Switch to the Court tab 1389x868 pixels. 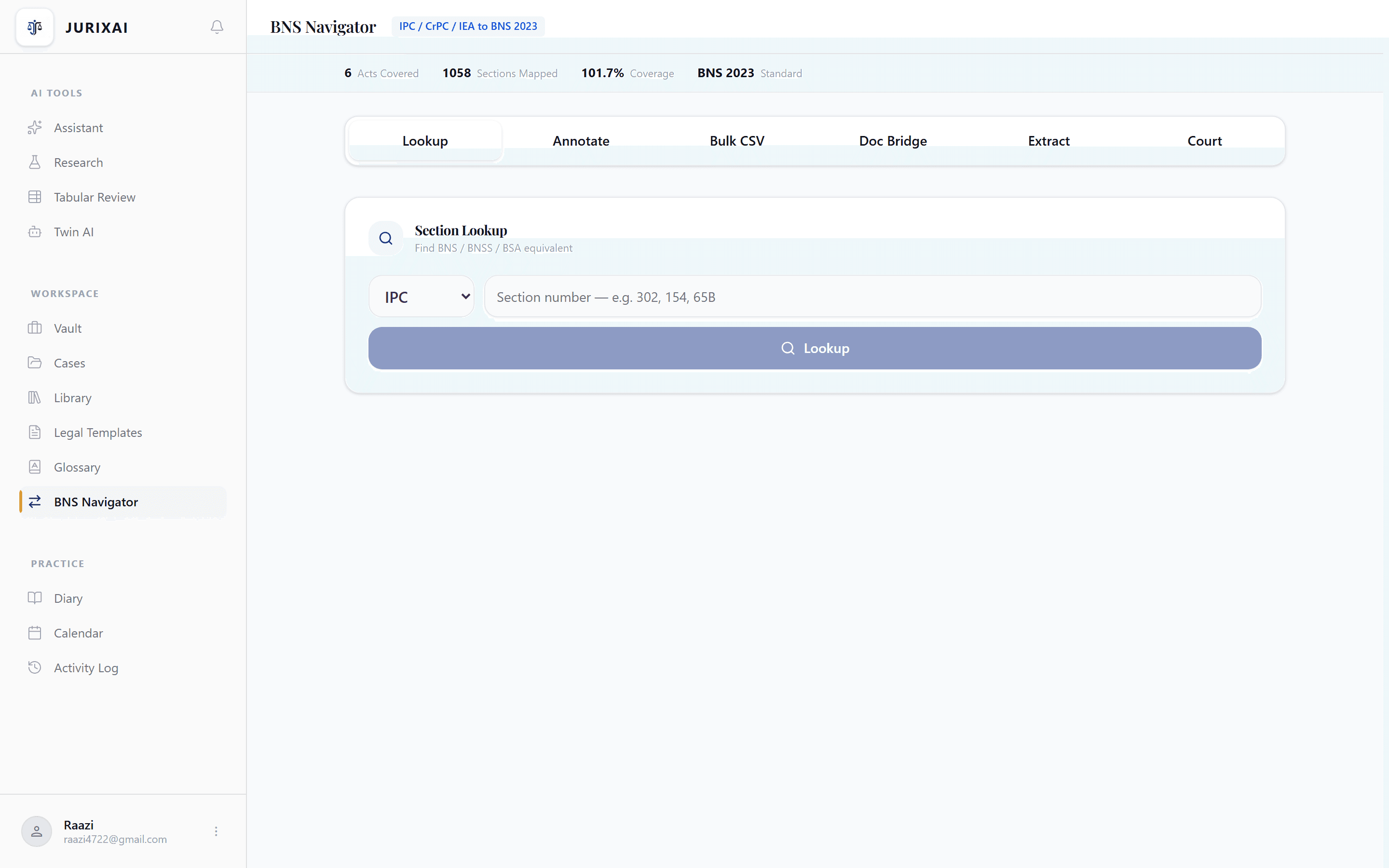[1204, 141]
